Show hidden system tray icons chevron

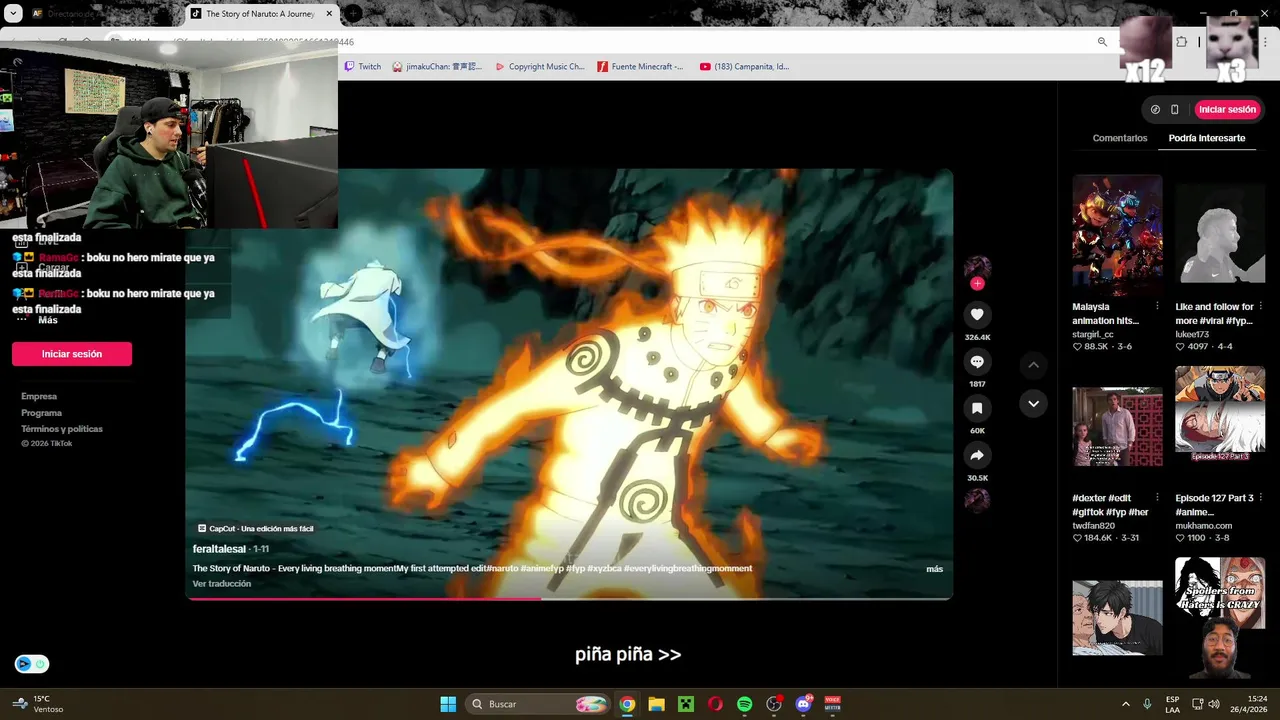(x=1125, y=704)
